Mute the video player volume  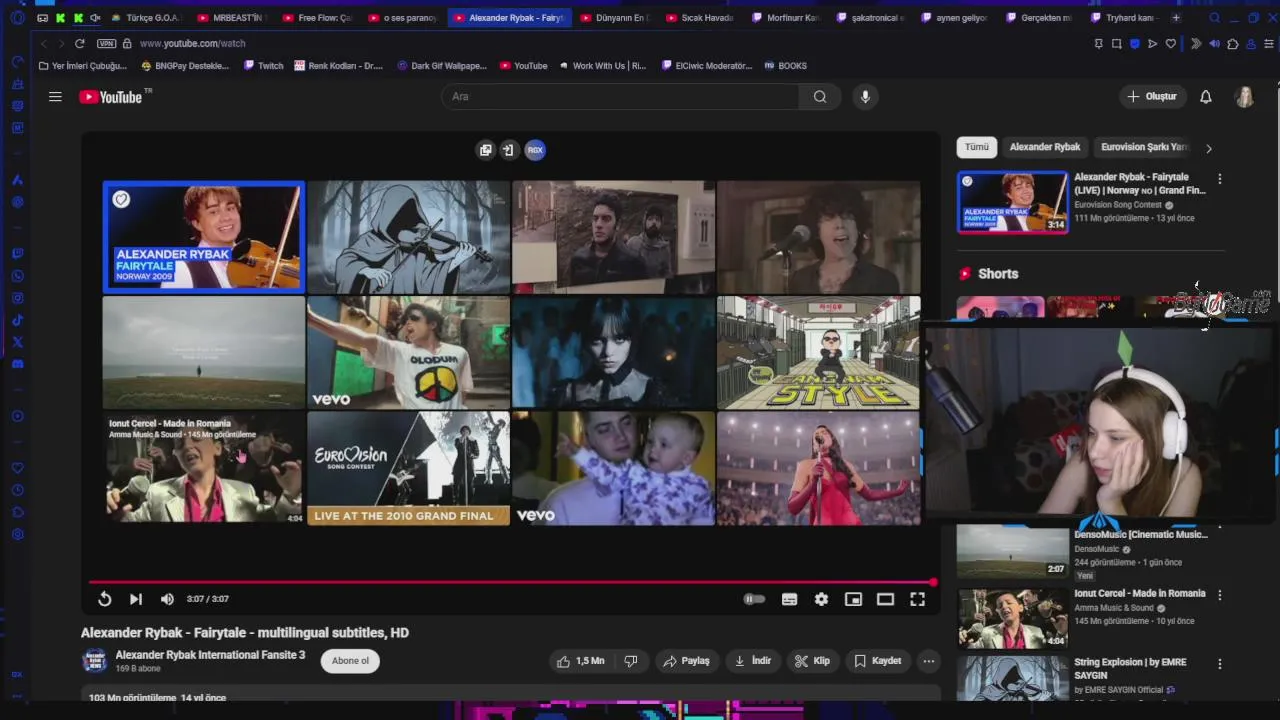click(x=167, y=599)
